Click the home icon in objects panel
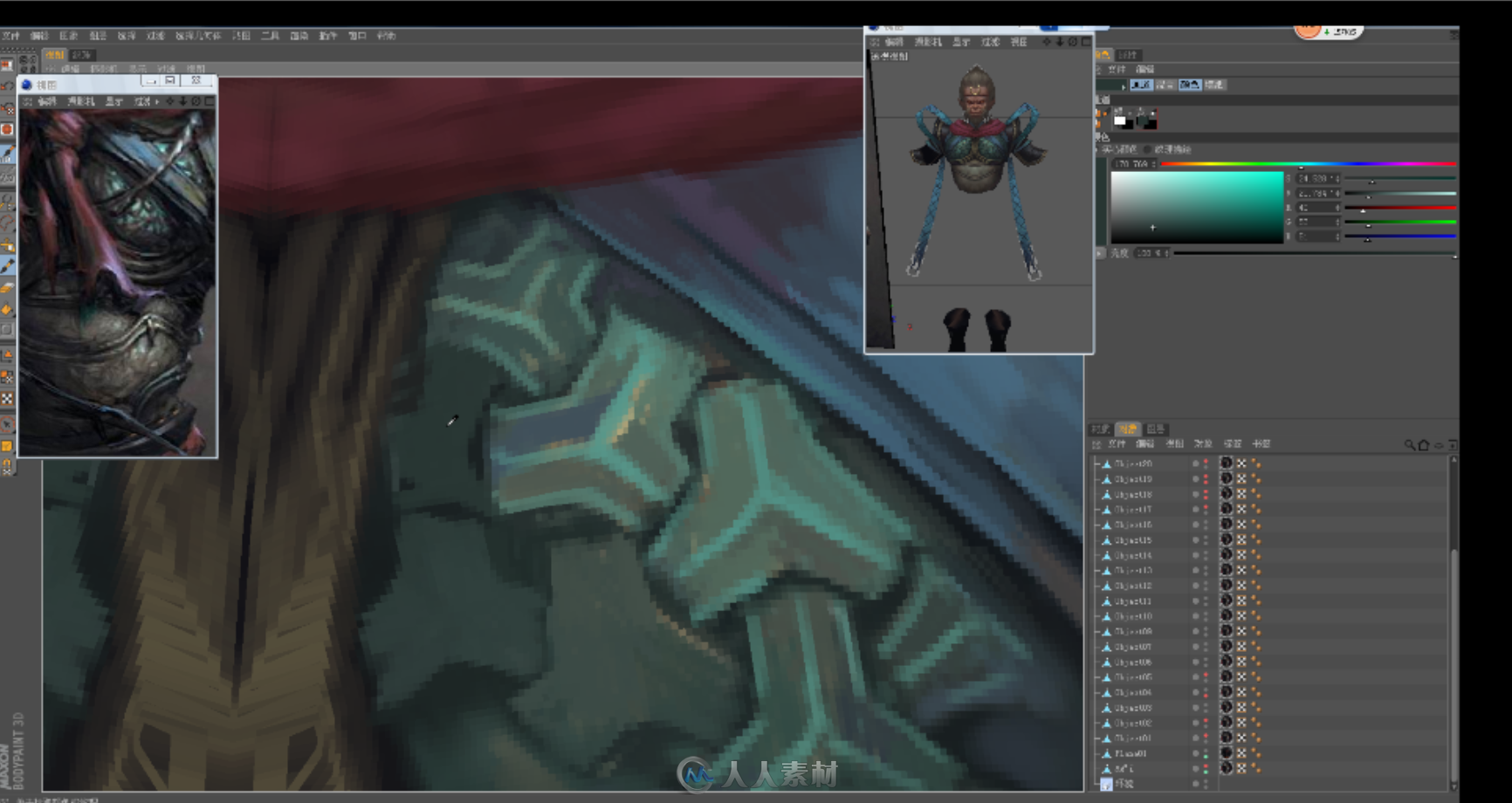This screenshot has height=803, width=1512. [1424, 445]
